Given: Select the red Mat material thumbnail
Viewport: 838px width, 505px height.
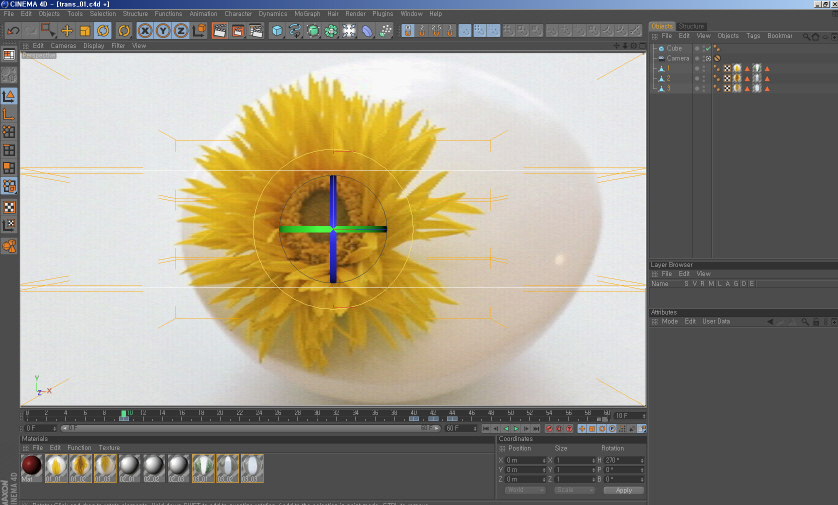Looking at the screenshot, I should (32, 465).
